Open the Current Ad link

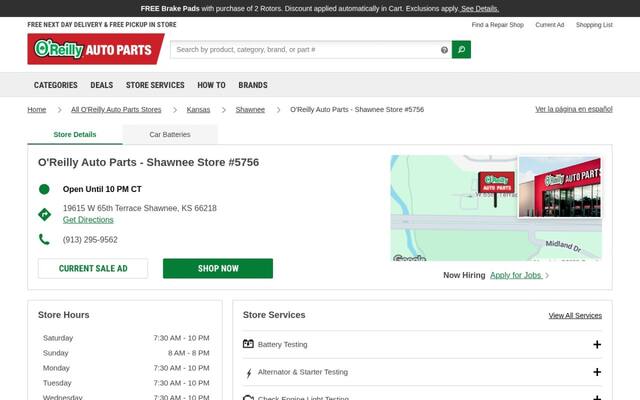pyautogui.click(x=550, y=24)
